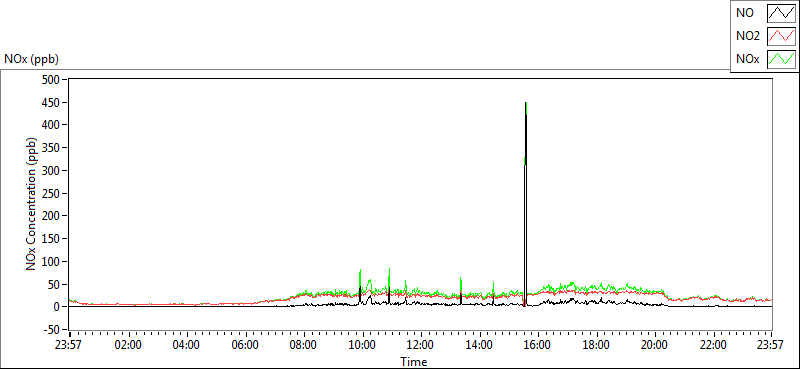Click the Time axis label
This screenshot has width=800, height=369.
414,362
